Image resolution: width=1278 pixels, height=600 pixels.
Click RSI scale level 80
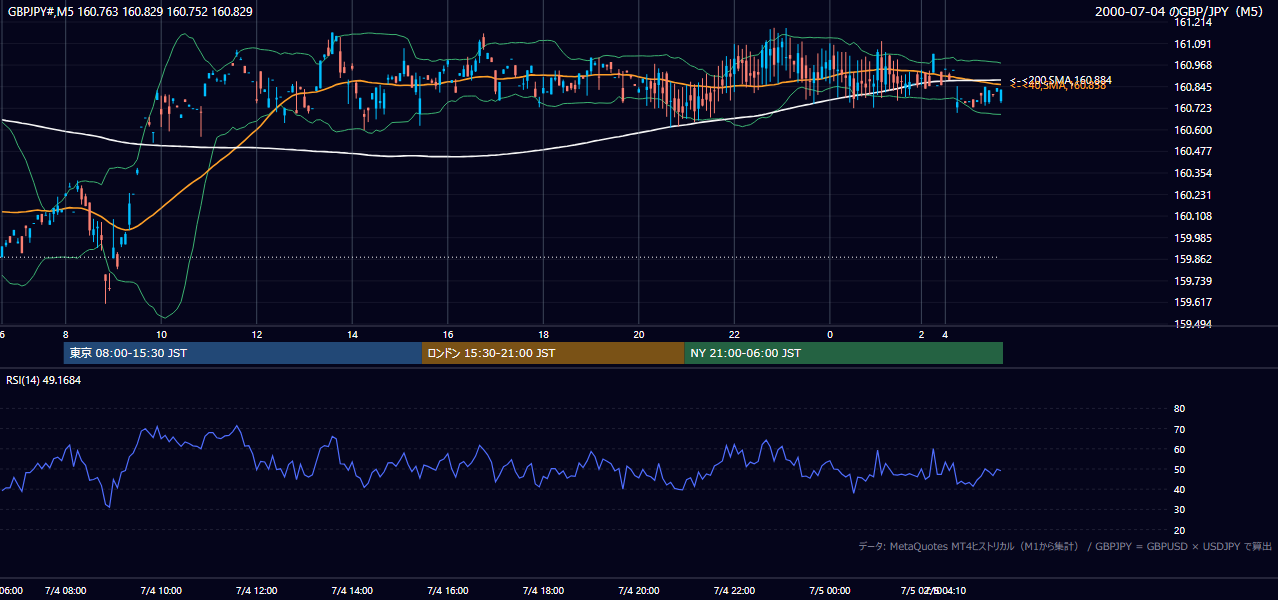pyautogui.click(x=1179, y=409)
